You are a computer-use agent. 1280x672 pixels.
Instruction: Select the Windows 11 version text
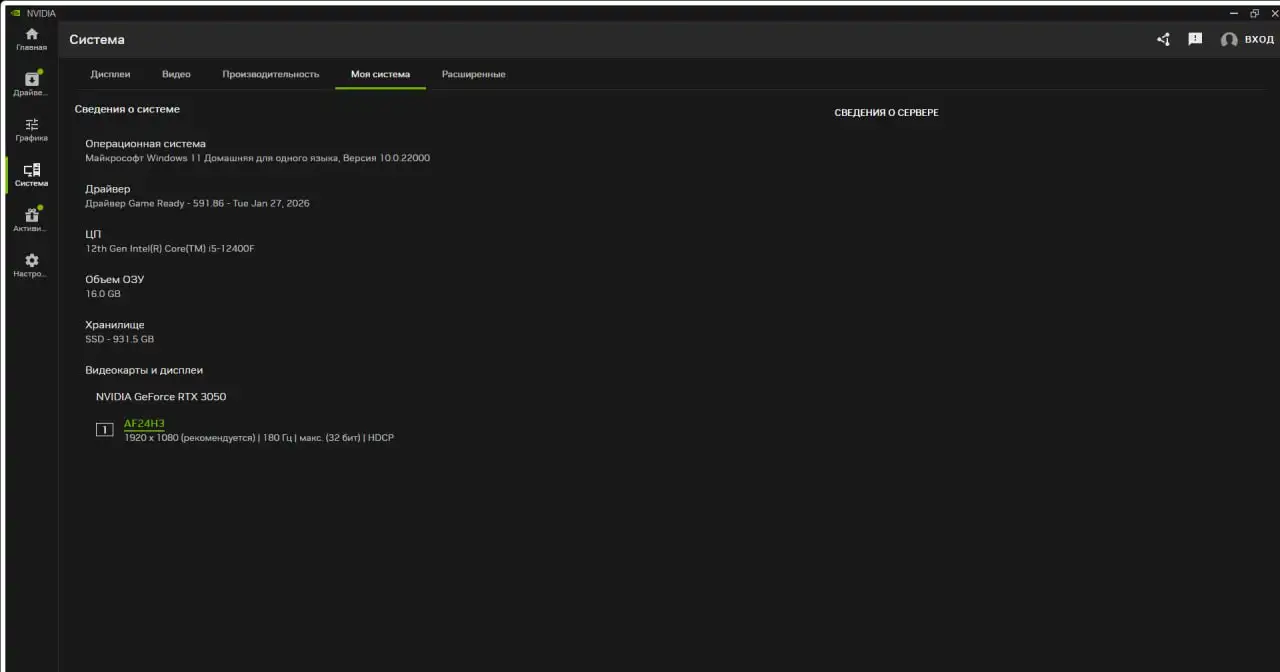(x=258, y=158)
